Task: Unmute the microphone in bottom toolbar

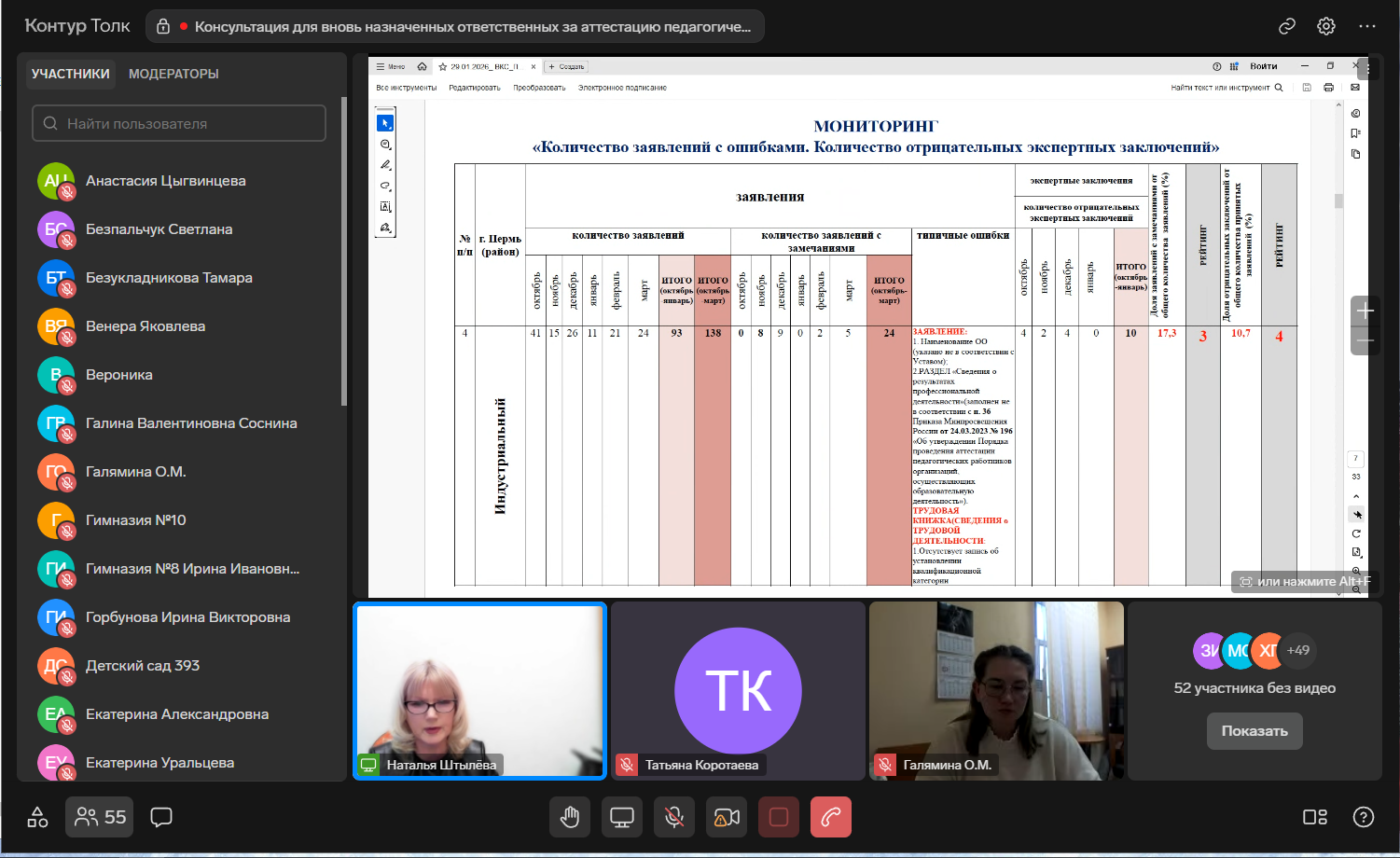Action: coord(674,818)
